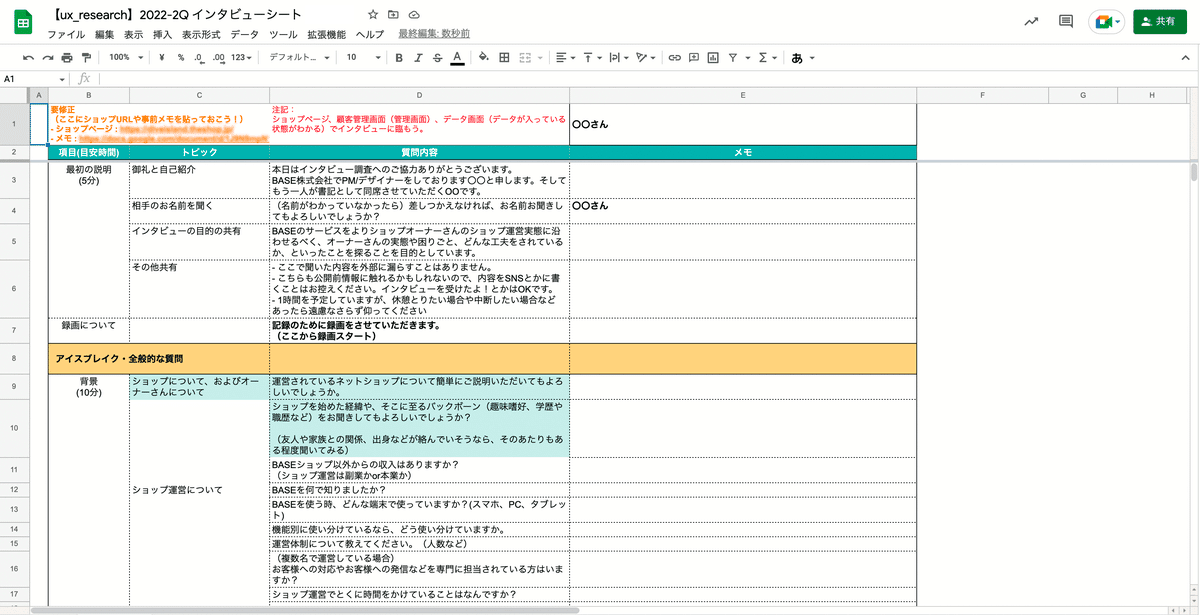This screenshot has width=1200, height=615.
Task: Open the 編集 menu
Action: (x=104, y=34)
